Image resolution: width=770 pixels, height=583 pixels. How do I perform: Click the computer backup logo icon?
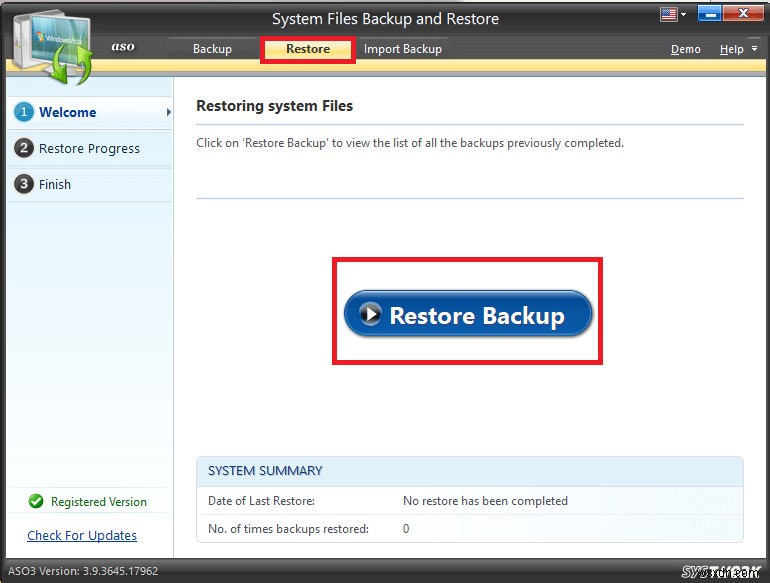pos(53,47)
